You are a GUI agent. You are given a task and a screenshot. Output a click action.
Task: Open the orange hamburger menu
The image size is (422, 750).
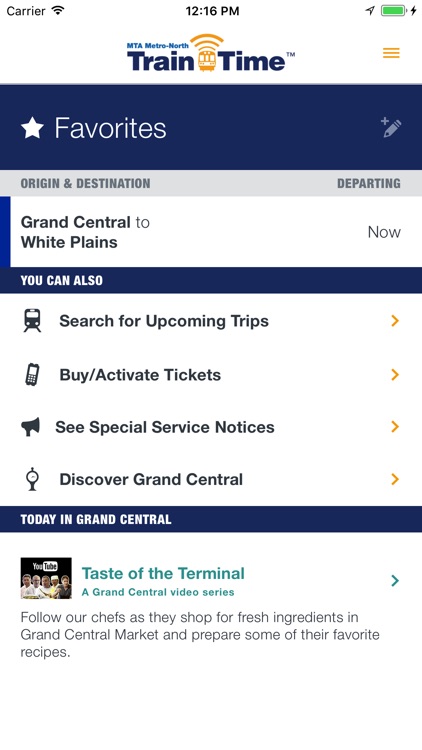(x=391, y=53)
